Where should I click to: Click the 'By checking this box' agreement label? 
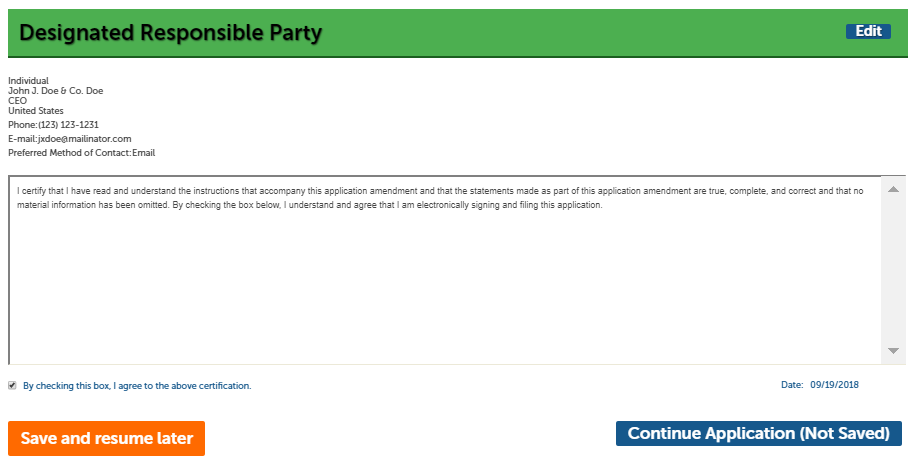coord(137,385)
